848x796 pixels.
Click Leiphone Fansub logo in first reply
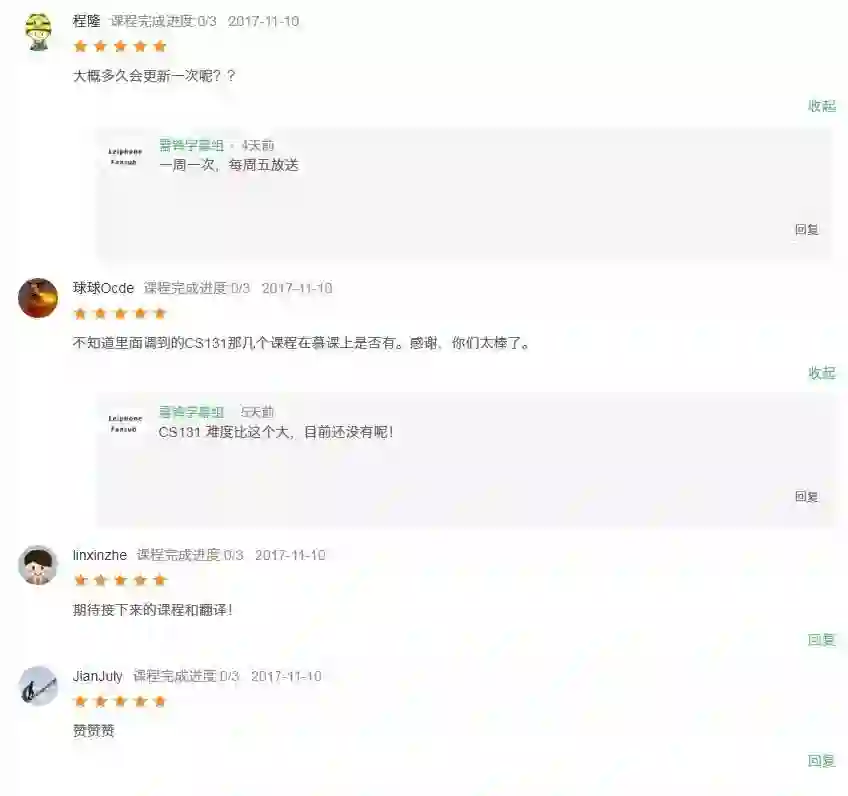point(125,157)
